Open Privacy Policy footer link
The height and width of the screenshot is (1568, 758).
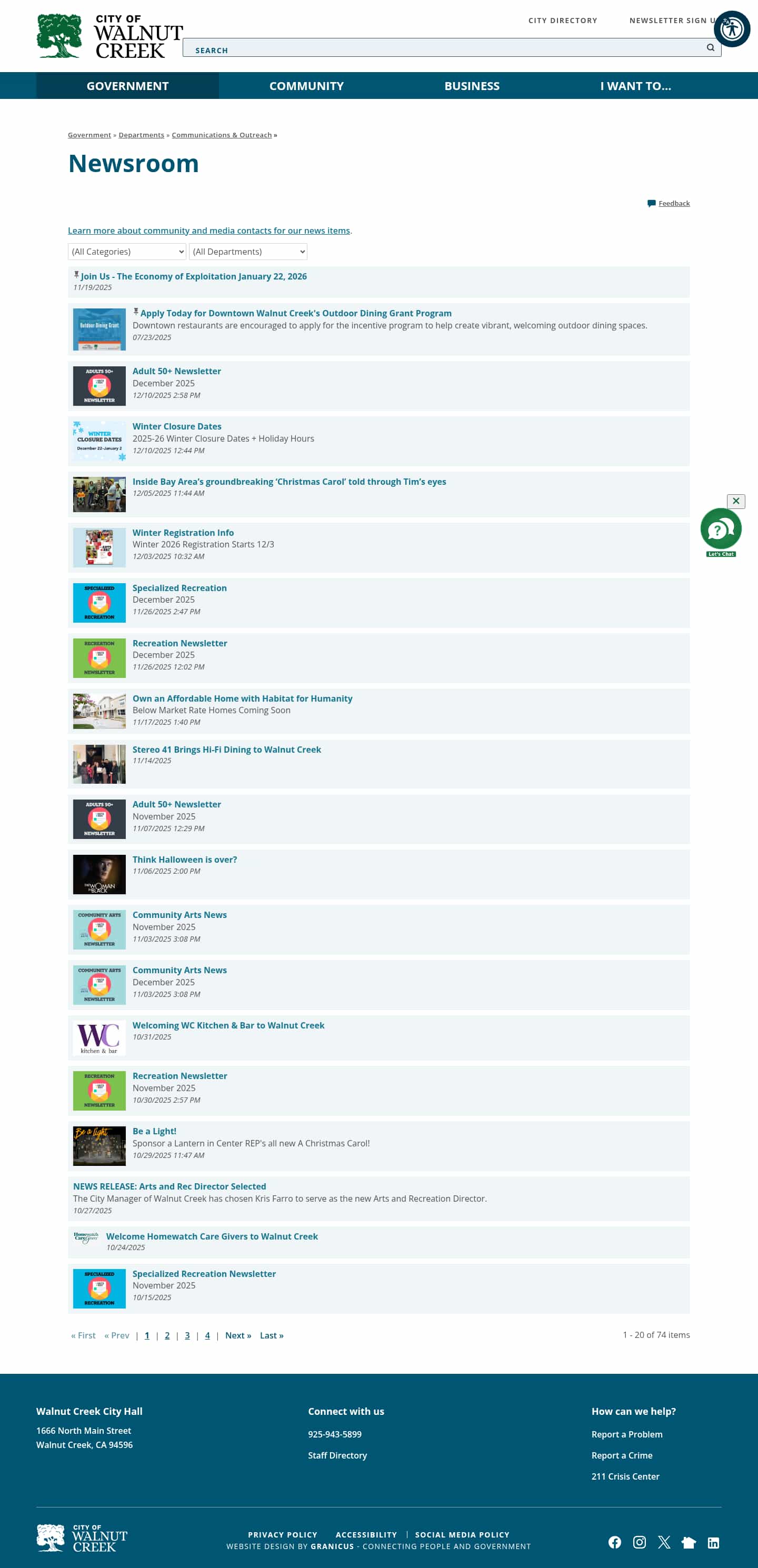(283, 1535)
